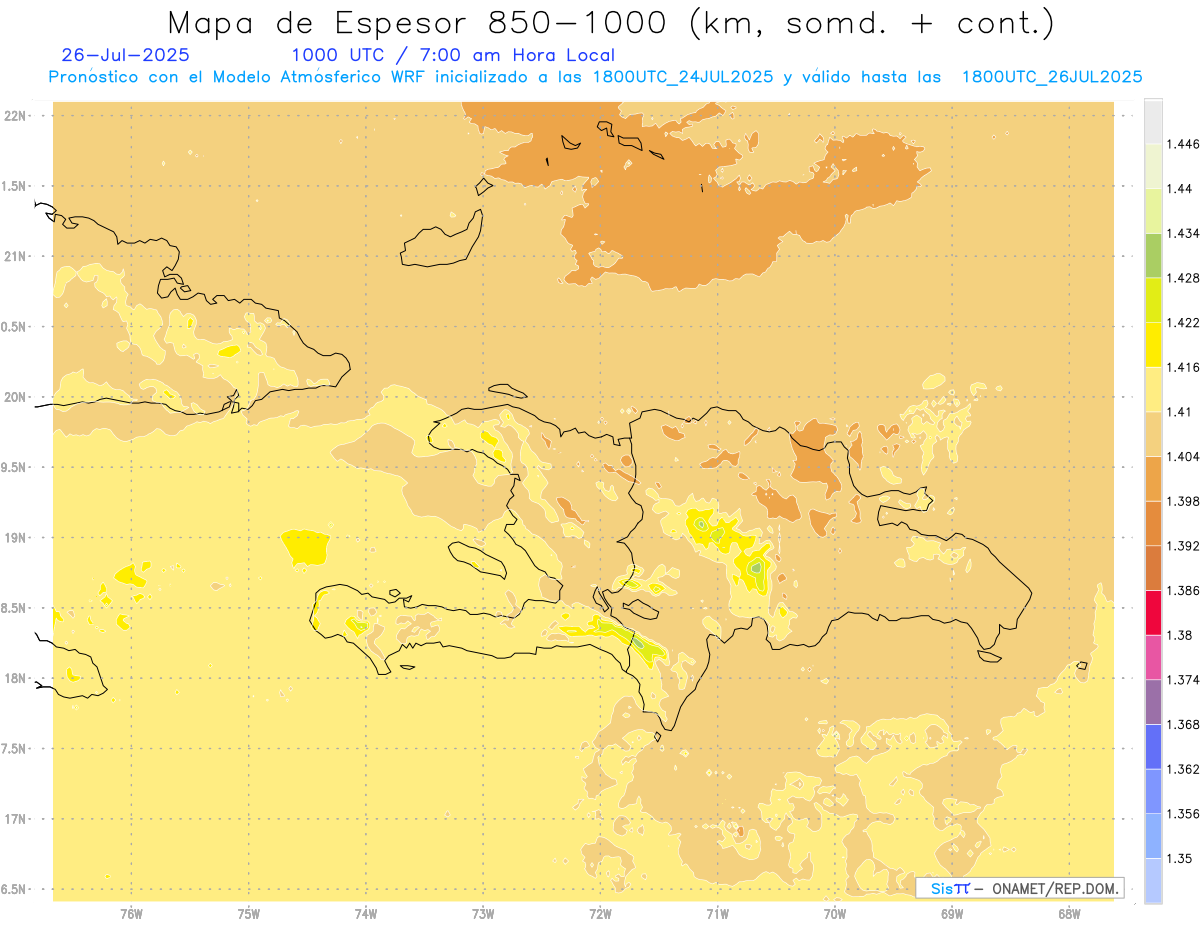This screenshot has width=1200, height=927.
Task: Click the 7.5N axis label
Action: pos(15,749)
